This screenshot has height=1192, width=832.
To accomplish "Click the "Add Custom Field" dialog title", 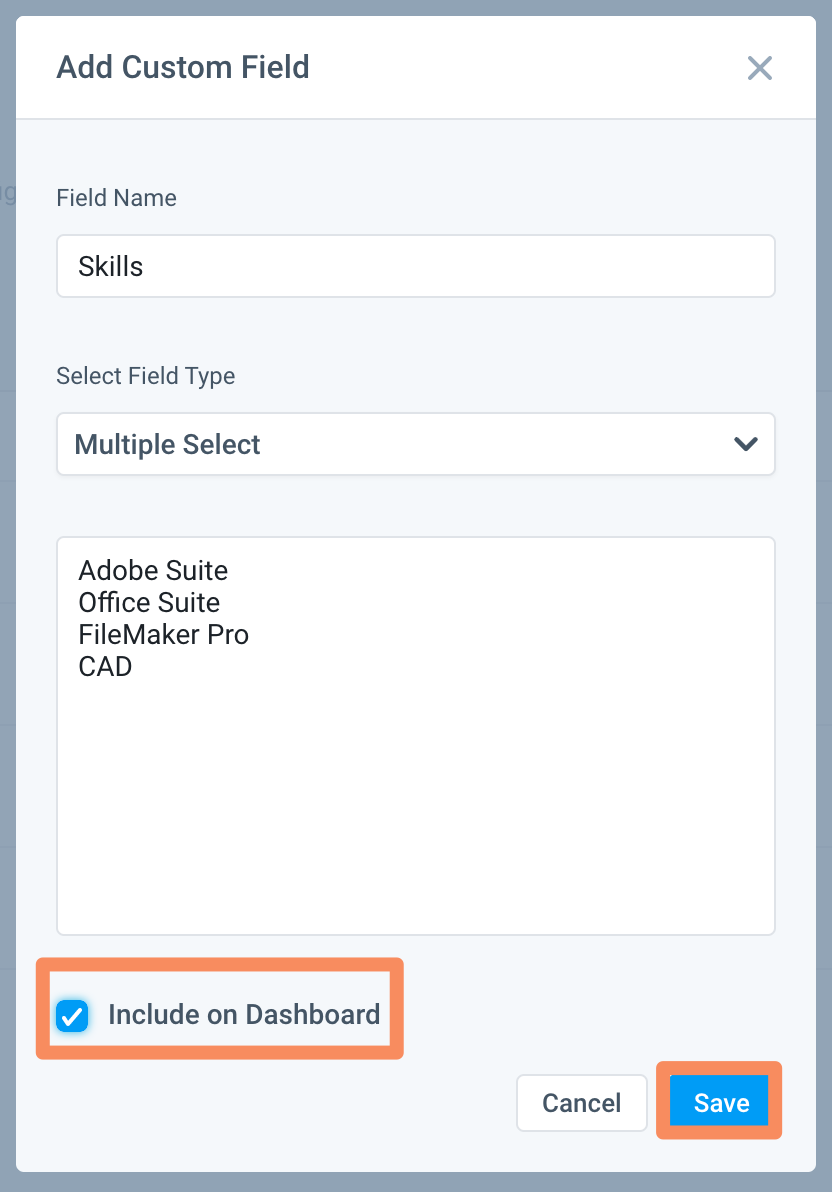I will point(183,68).
